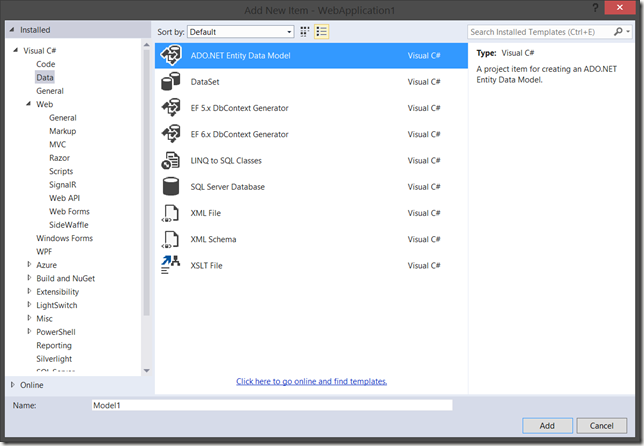Expand the Build and NuGet node
Screen dimensions: 644x446
click(x=29, y=278)
